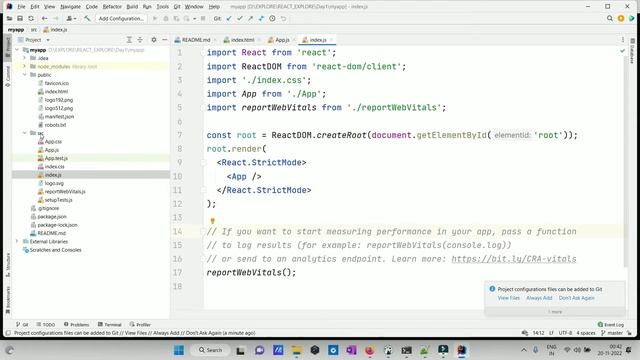Hide the Project panel with minus icon
Viewport: 640px width, 360px height.
[164, 40]
